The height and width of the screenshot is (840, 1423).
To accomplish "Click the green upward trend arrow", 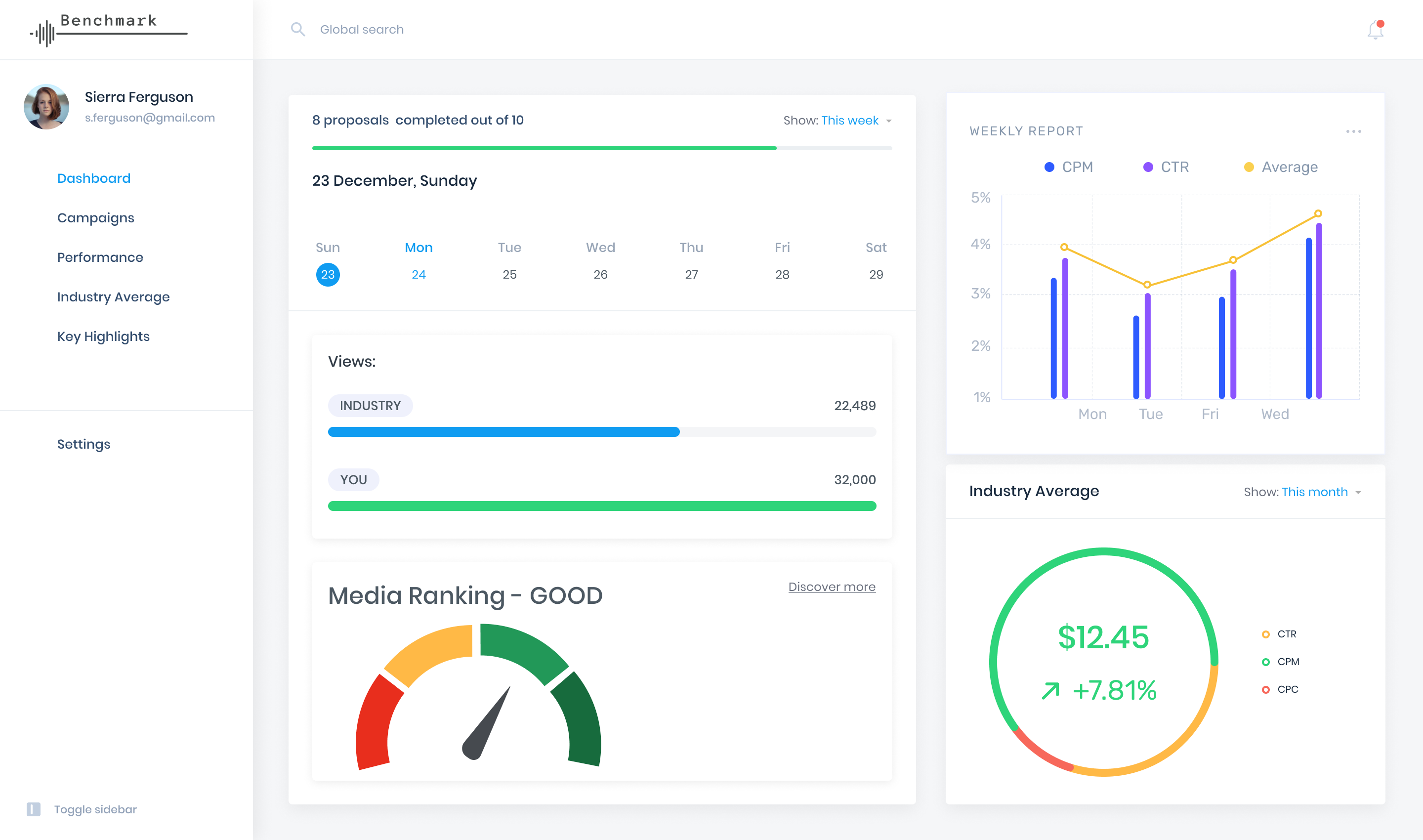I will tap(1050, 691).
